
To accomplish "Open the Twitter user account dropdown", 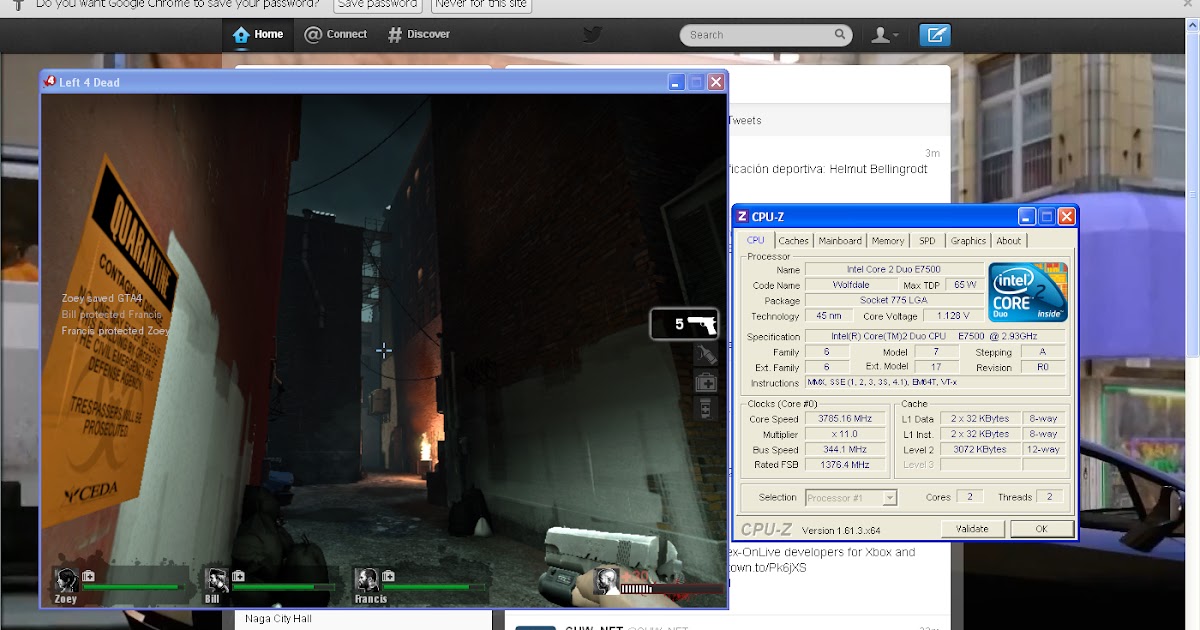I will (x=884, y=35).
